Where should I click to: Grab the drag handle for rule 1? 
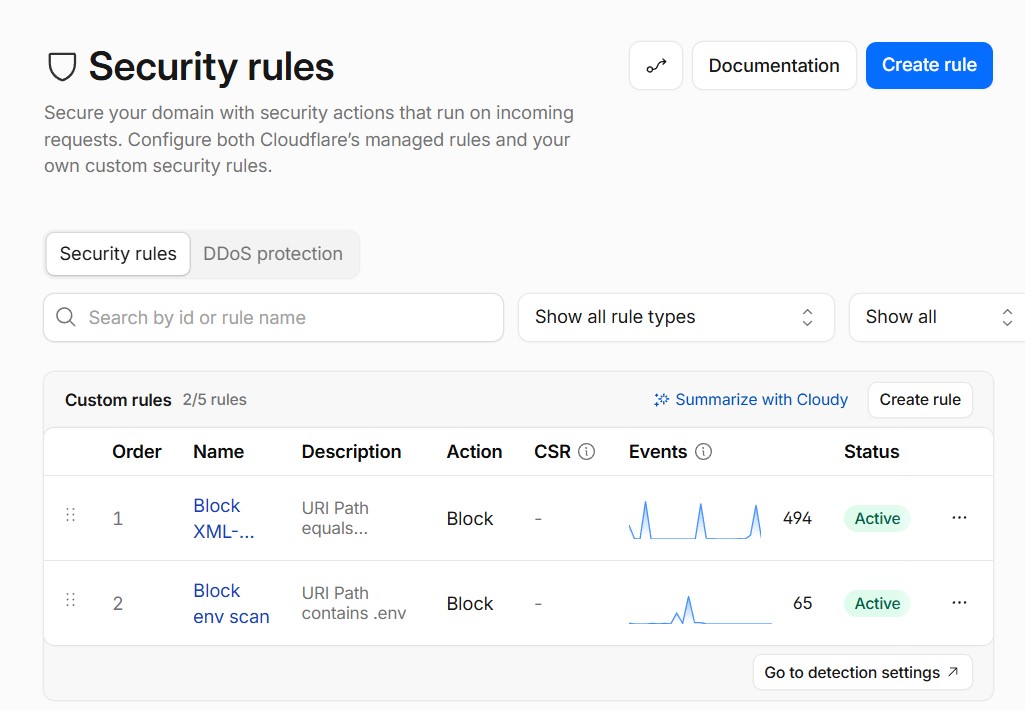click(71, 515)
